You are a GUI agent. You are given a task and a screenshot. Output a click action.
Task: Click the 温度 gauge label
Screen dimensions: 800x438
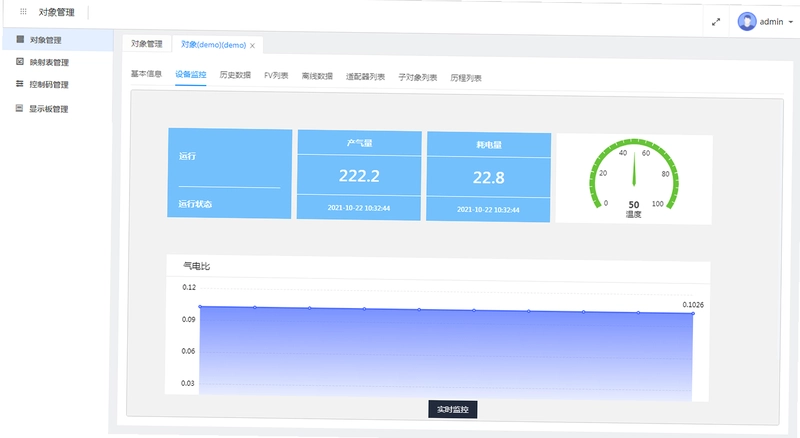[634, 214]
